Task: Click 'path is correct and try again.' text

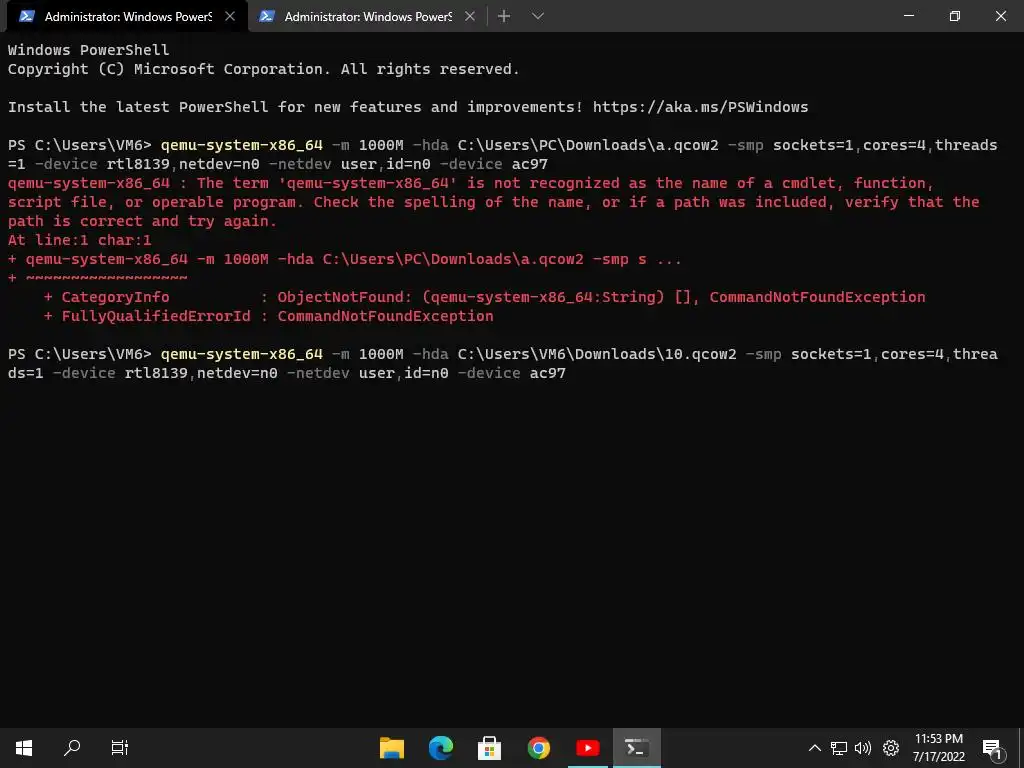Action: pos(142,221)
